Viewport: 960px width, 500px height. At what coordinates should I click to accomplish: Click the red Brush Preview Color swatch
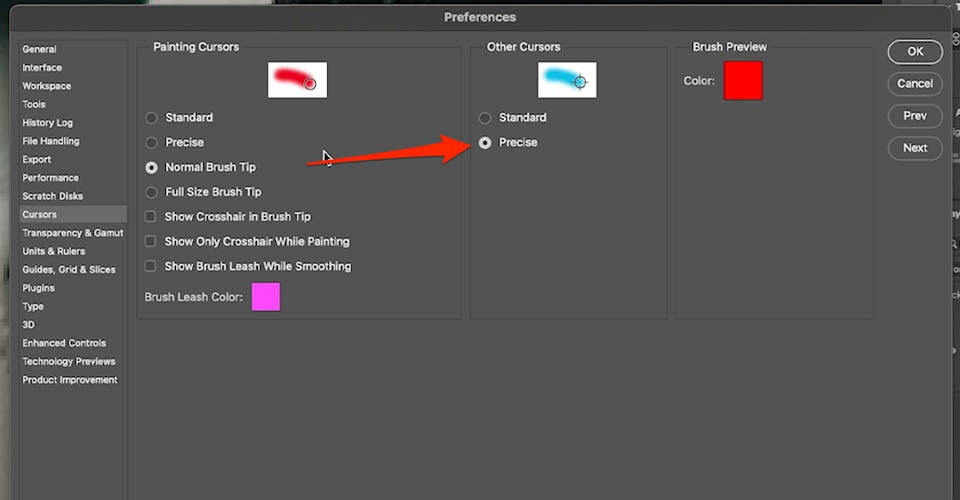pos(743,80)
